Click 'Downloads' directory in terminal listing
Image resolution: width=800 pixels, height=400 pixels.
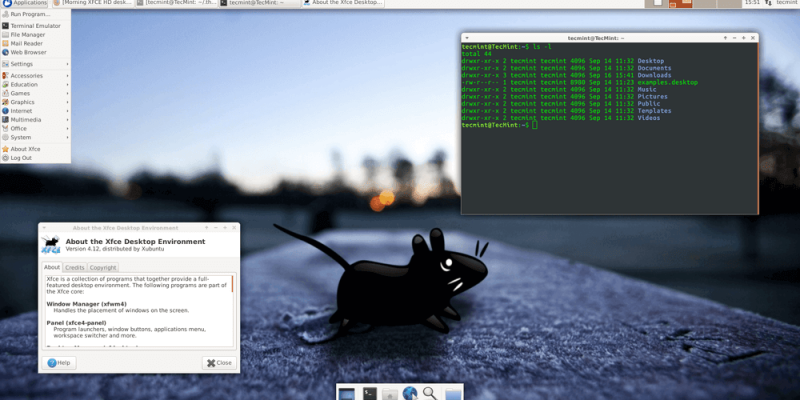[655, 76]
